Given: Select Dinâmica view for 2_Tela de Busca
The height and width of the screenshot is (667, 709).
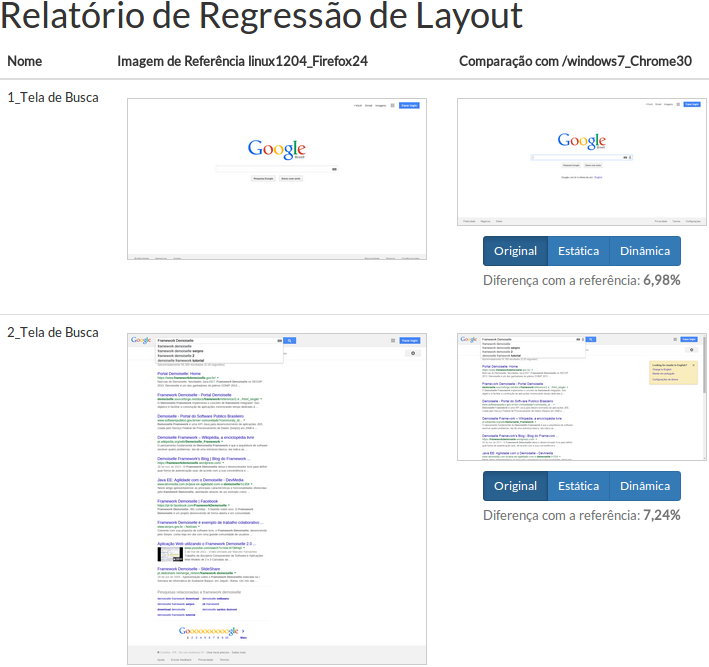Looking at the screenshot, I should [645, 486].
